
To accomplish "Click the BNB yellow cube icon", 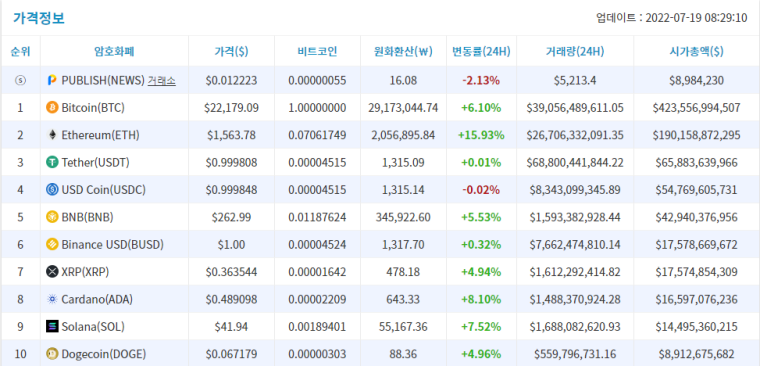I will click(52, 217).
